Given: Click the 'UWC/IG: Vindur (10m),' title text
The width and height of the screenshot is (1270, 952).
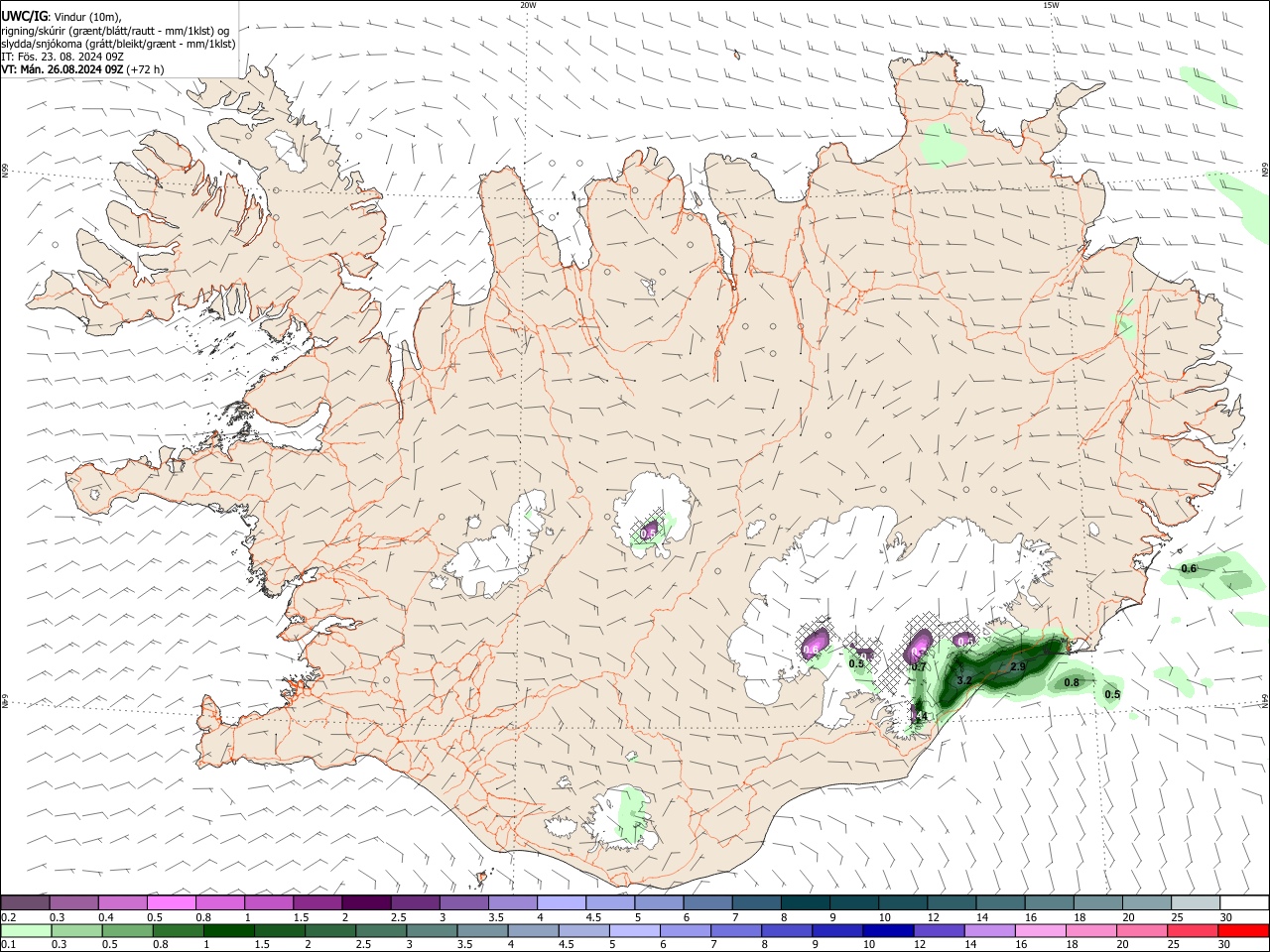Looking at the screenshot, I should tap(62, 16).
